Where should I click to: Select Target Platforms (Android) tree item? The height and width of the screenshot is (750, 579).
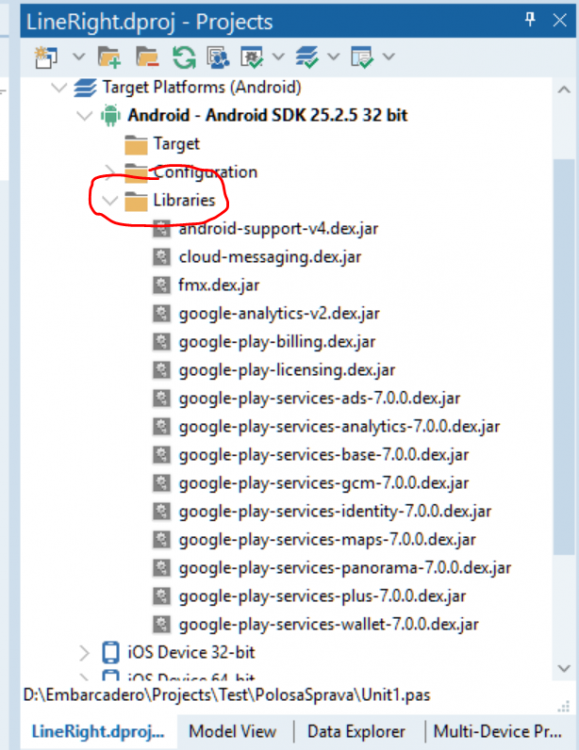coord(201,88)
